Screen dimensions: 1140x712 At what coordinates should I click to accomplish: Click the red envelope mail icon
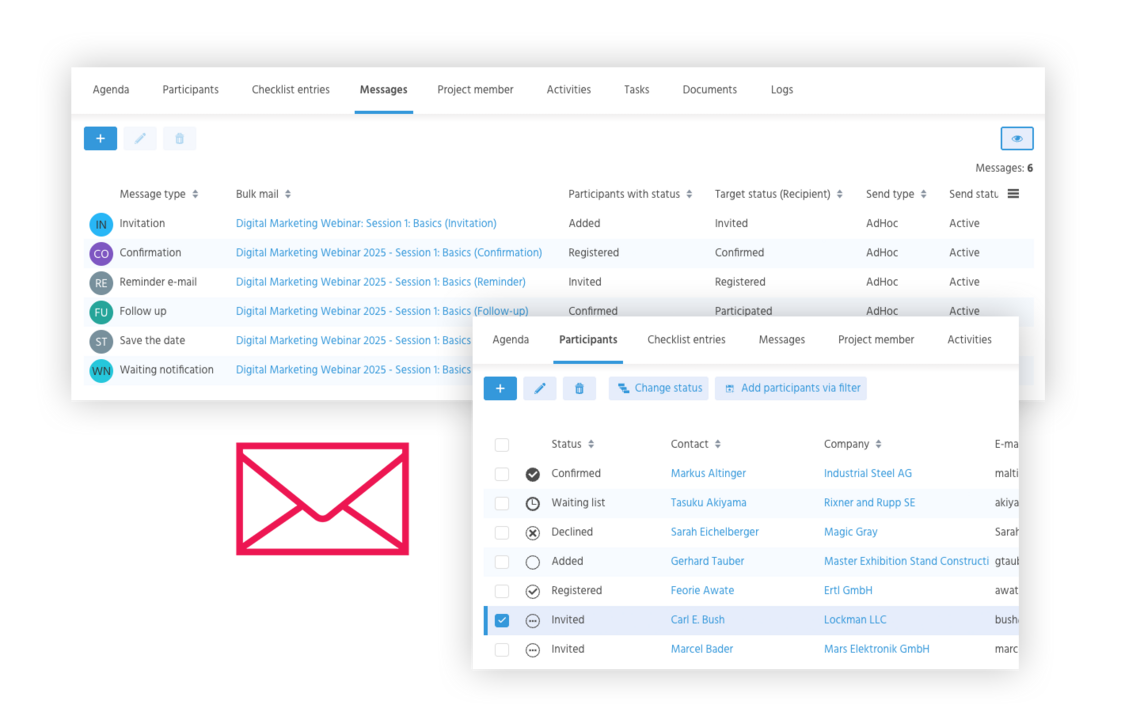coord(322,499)
